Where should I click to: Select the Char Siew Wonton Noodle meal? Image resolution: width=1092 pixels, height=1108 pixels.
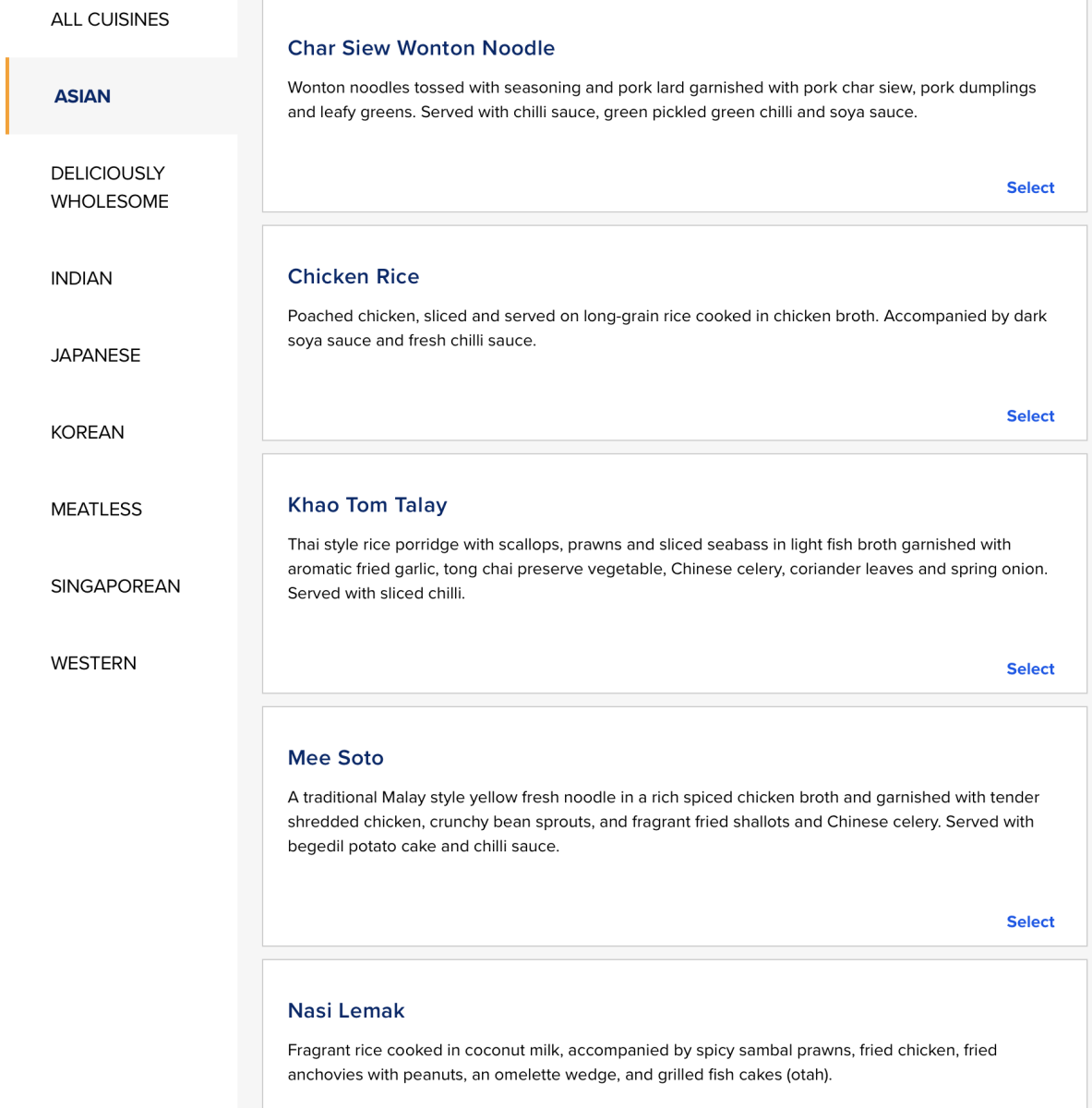coord(1030,187)
